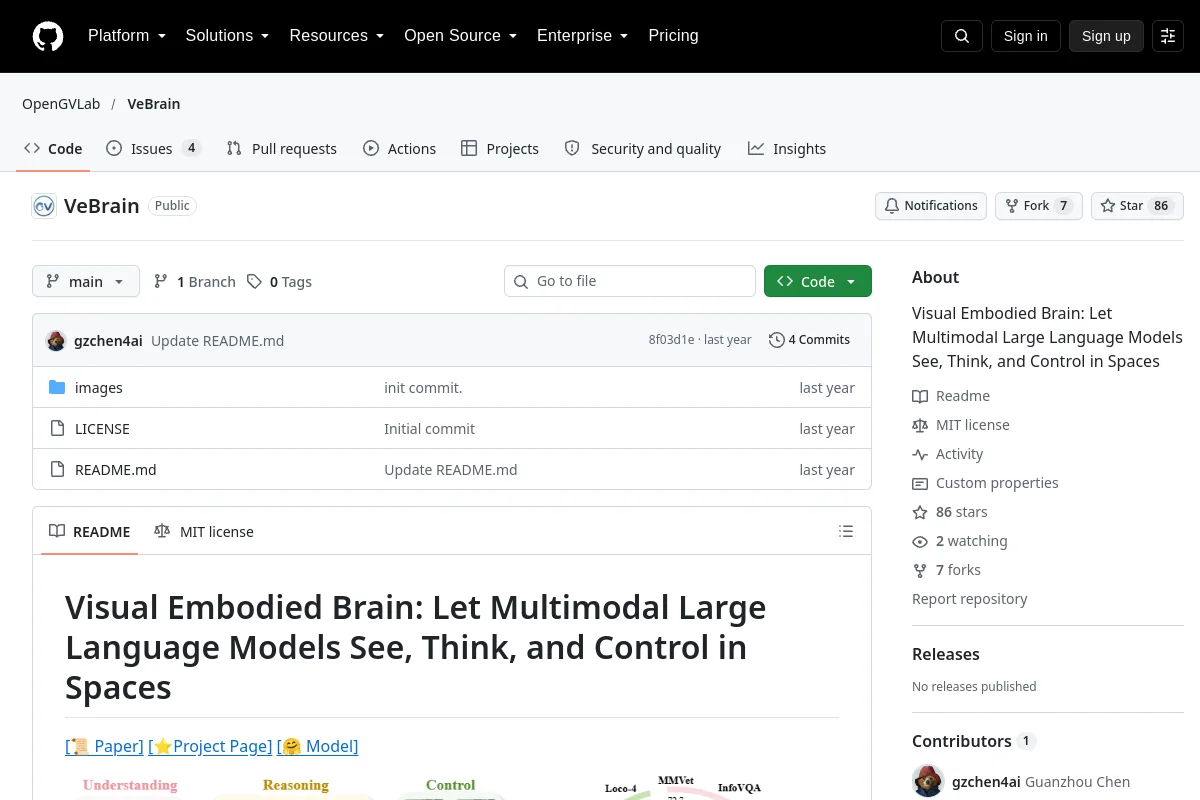Click the fork icon beside 7 forks
The width and height of the screenshot is (1200, 800).
(920, 570)
